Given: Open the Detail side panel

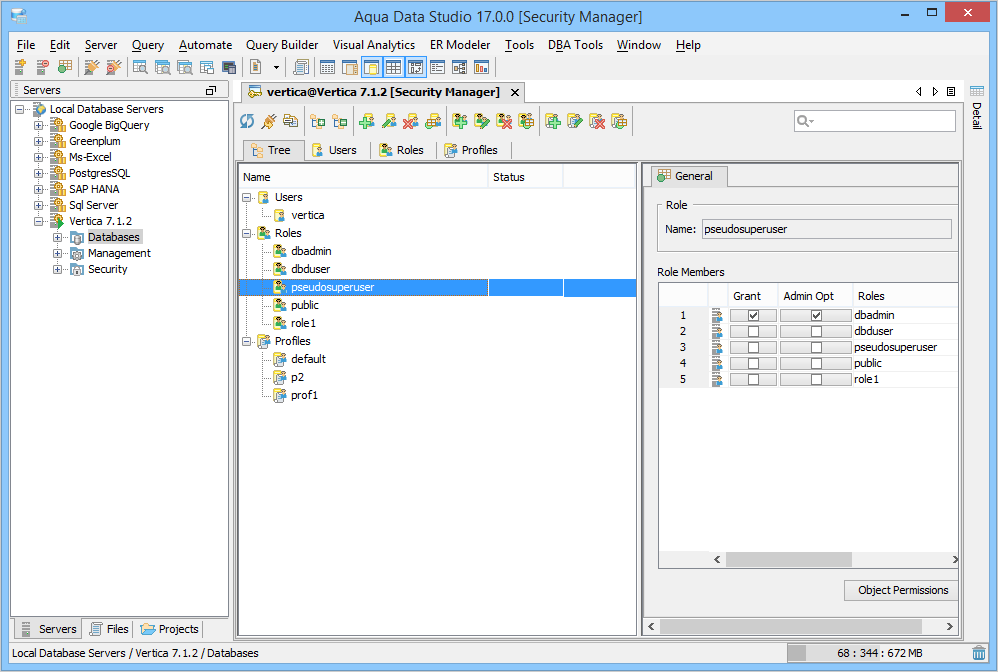Looking at the screenshot, I should pyautogui.click(x=977, y=108).
